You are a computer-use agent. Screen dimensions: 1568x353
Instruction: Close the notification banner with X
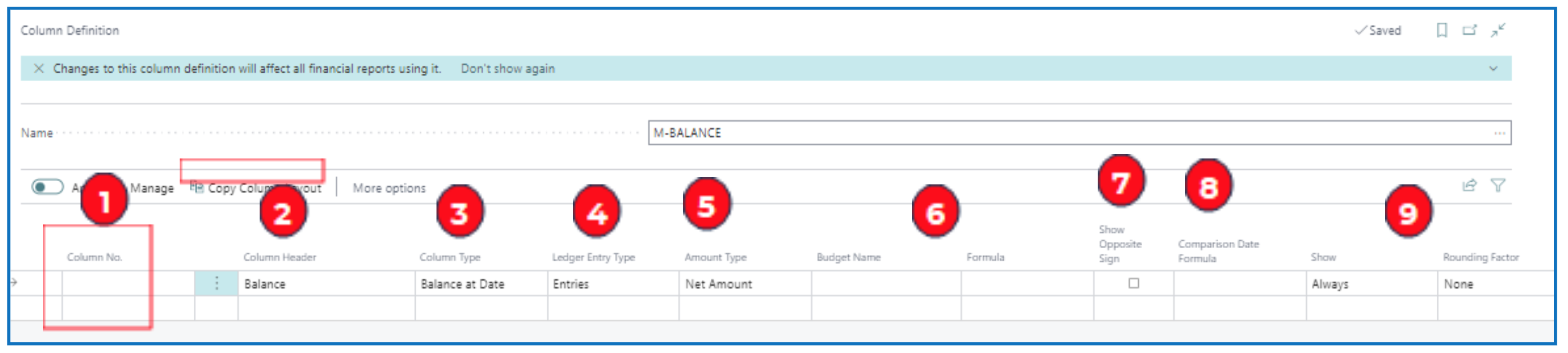pos(39,68)
